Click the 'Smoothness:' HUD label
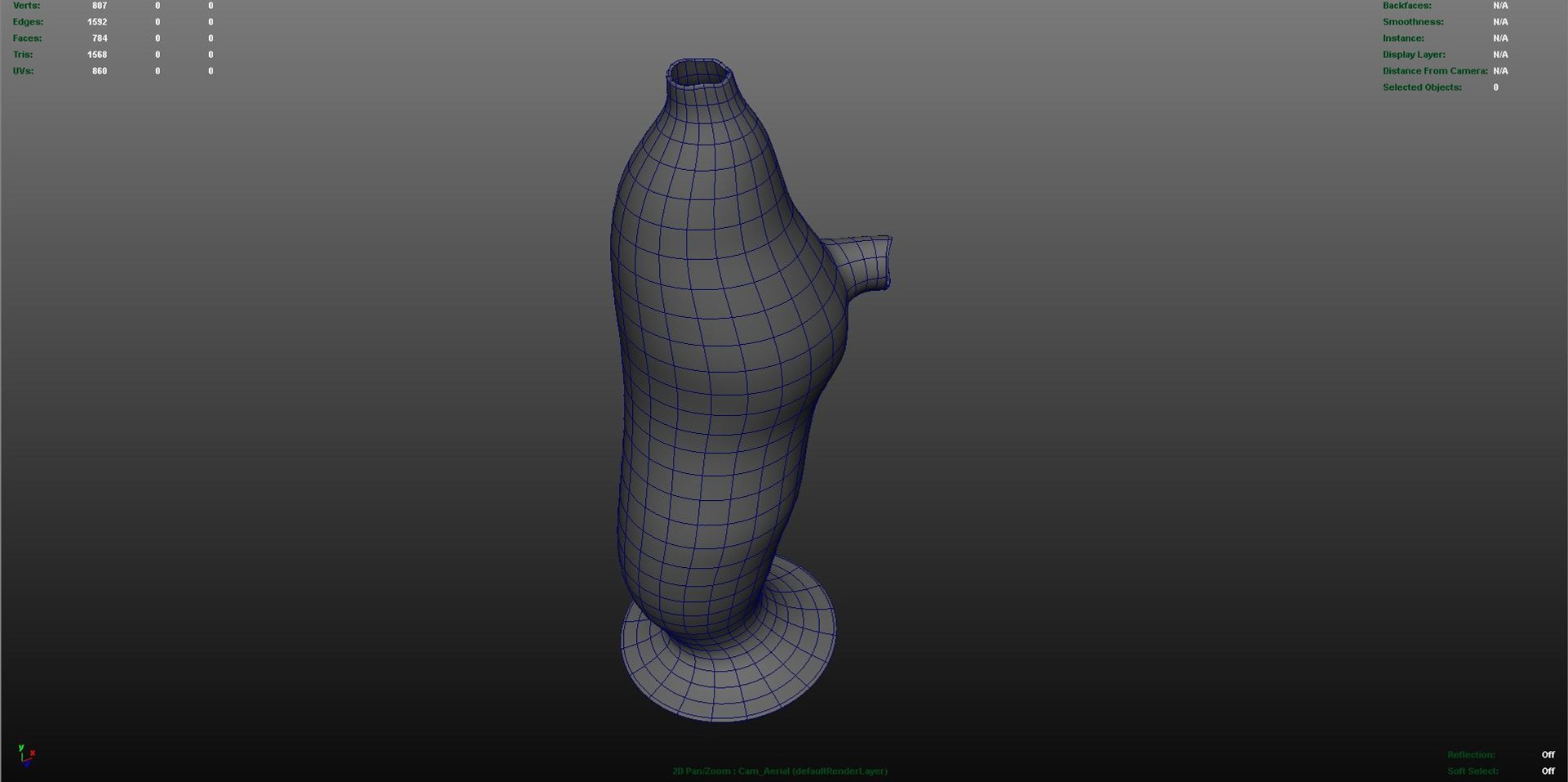The height and width of the screenshot is (782, 1568). [1413, 22]
